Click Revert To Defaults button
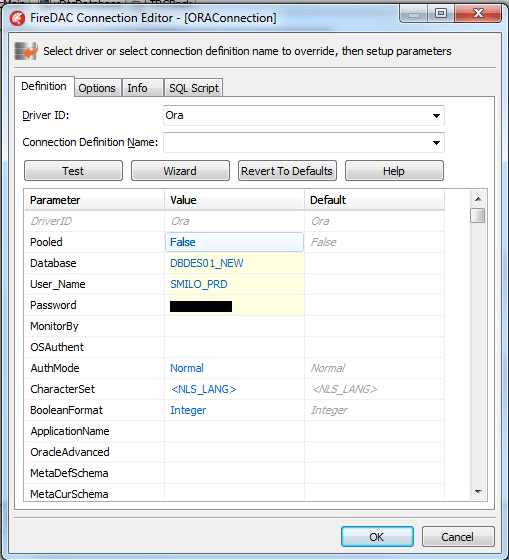The width and height of the screenshot is (509, 560). click(x=287, y=171)
